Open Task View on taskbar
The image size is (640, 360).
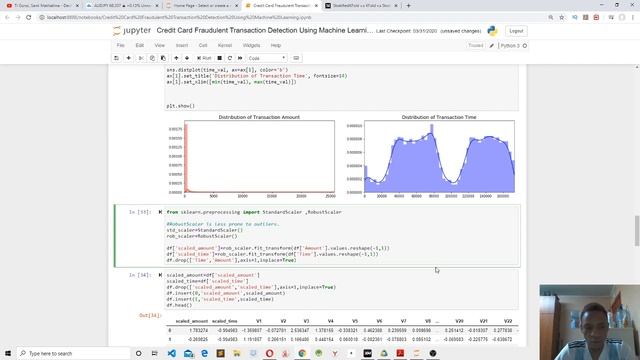coord(154,353)
